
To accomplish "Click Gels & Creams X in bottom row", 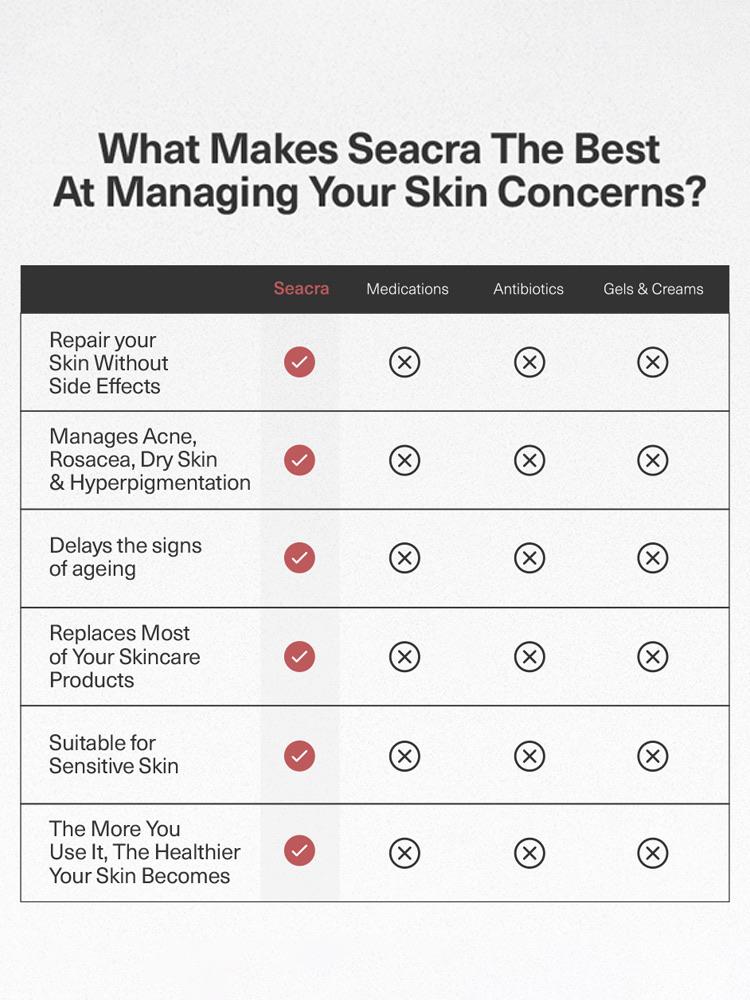I will [x=652, y=853].
